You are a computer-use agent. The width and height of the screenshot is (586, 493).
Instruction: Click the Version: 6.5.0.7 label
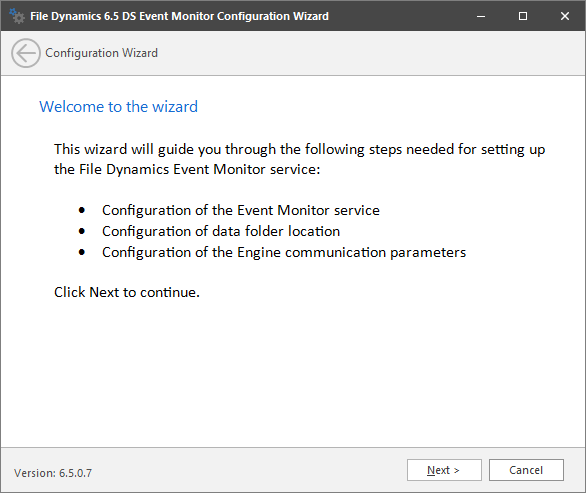click(53, 473)
